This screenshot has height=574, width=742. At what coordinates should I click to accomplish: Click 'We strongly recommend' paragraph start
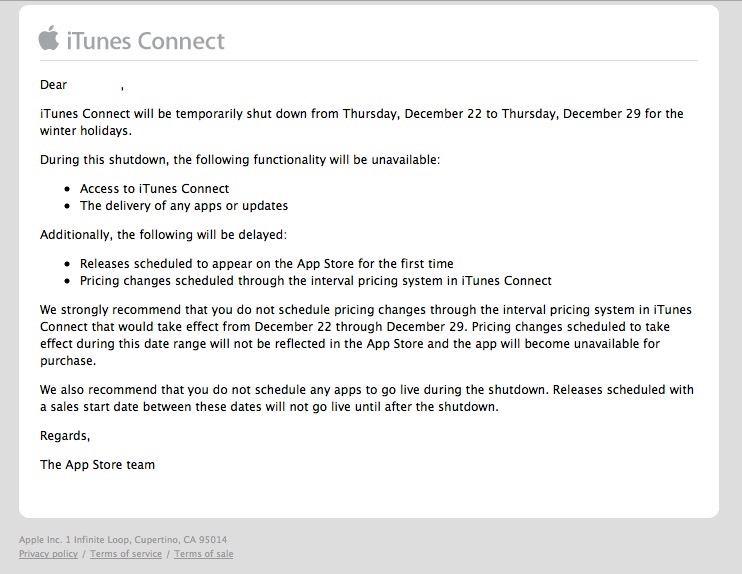click(112, 310)
